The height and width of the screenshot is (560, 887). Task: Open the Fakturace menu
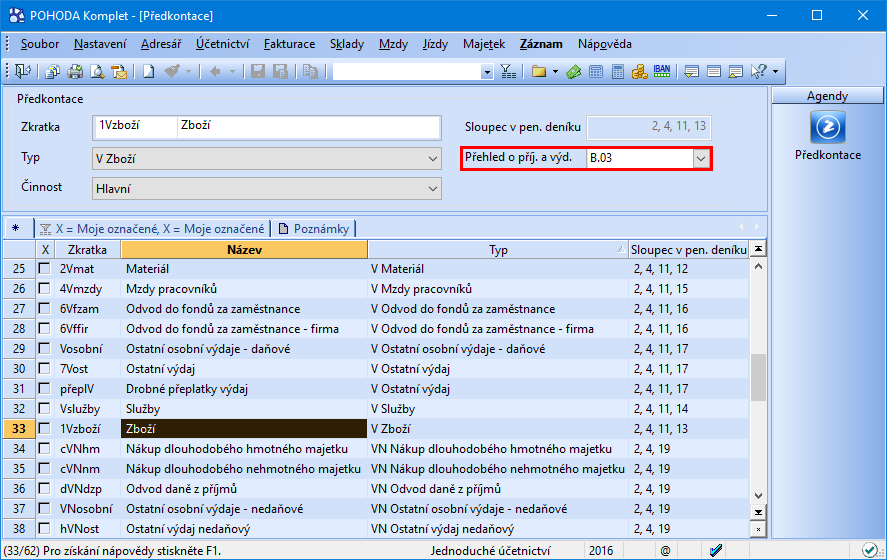coord(289,44)
